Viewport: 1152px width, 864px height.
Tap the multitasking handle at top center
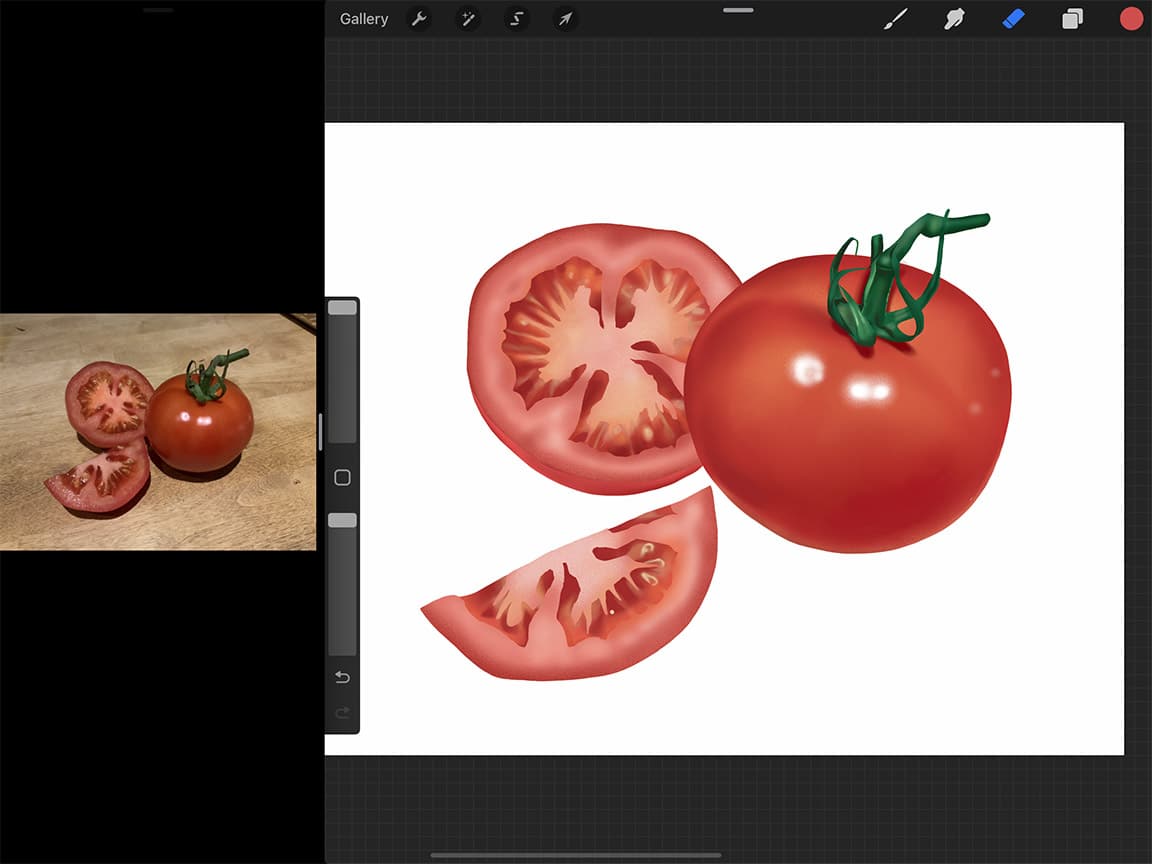737,10
